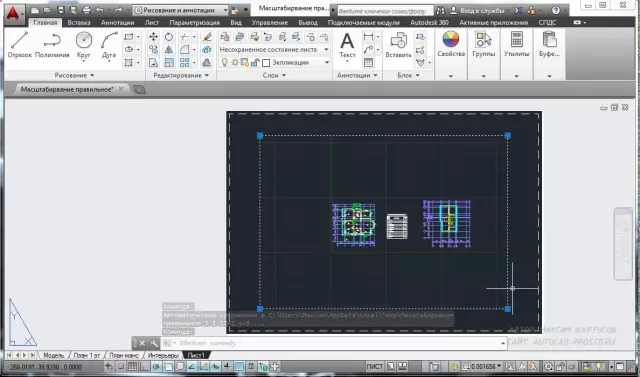Click the help question mark button
This screenshot has height=377, width=640.
[x=556, y=11]
